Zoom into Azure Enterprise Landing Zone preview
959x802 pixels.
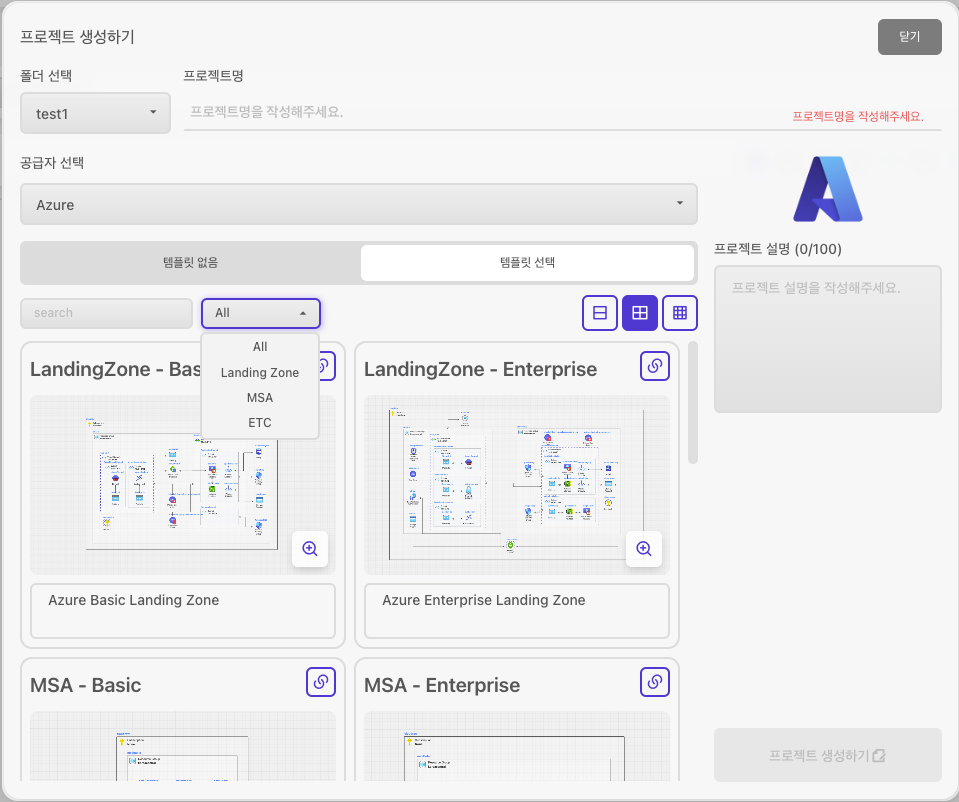pos(643,548)
